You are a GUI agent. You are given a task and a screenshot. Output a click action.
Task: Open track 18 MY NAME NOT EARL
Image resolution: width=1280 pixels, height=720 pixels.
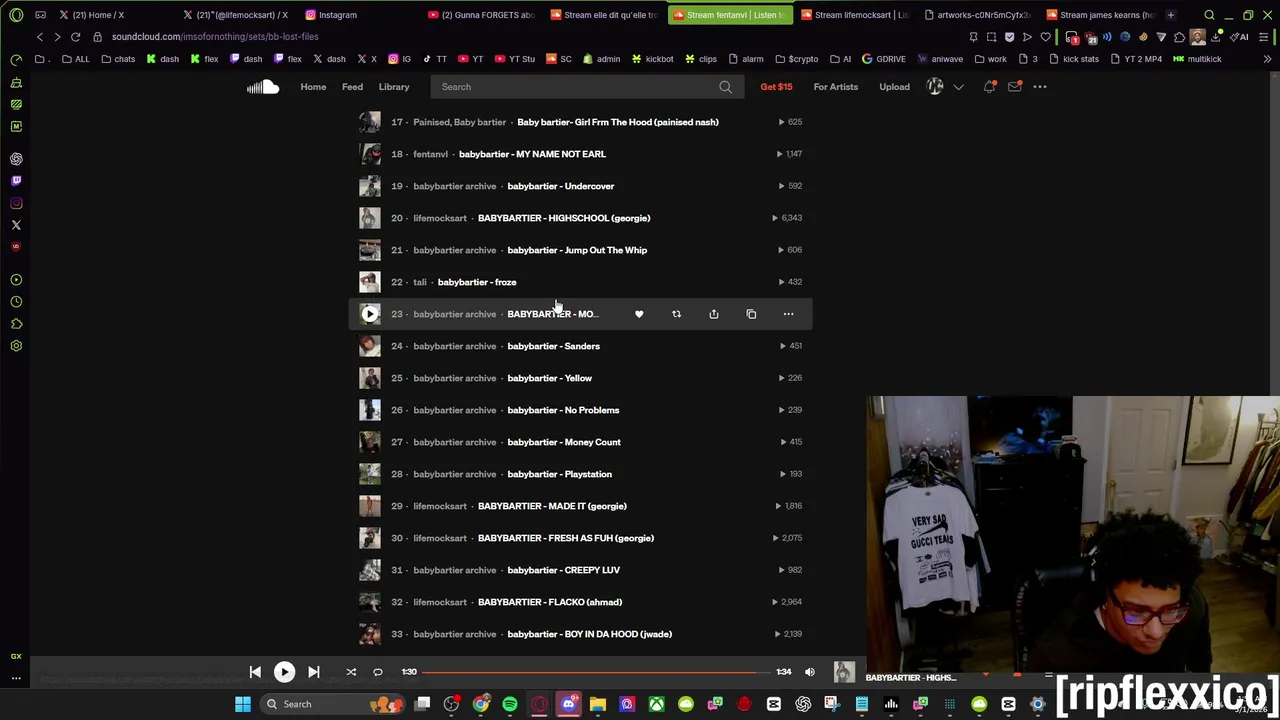click(x=532, y=154)
